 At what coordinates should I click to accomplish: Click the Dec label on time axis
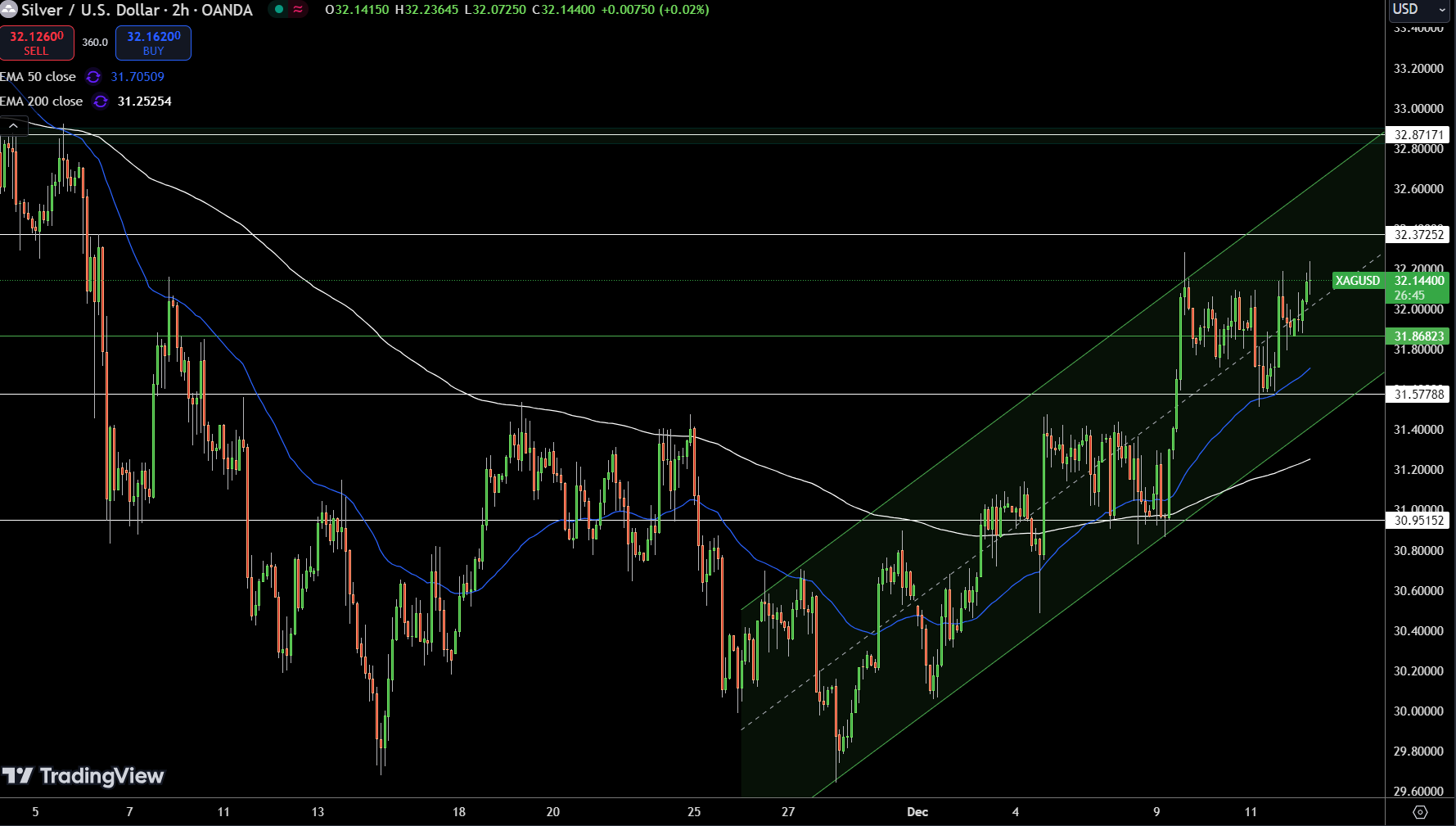(x=917, y=812)
